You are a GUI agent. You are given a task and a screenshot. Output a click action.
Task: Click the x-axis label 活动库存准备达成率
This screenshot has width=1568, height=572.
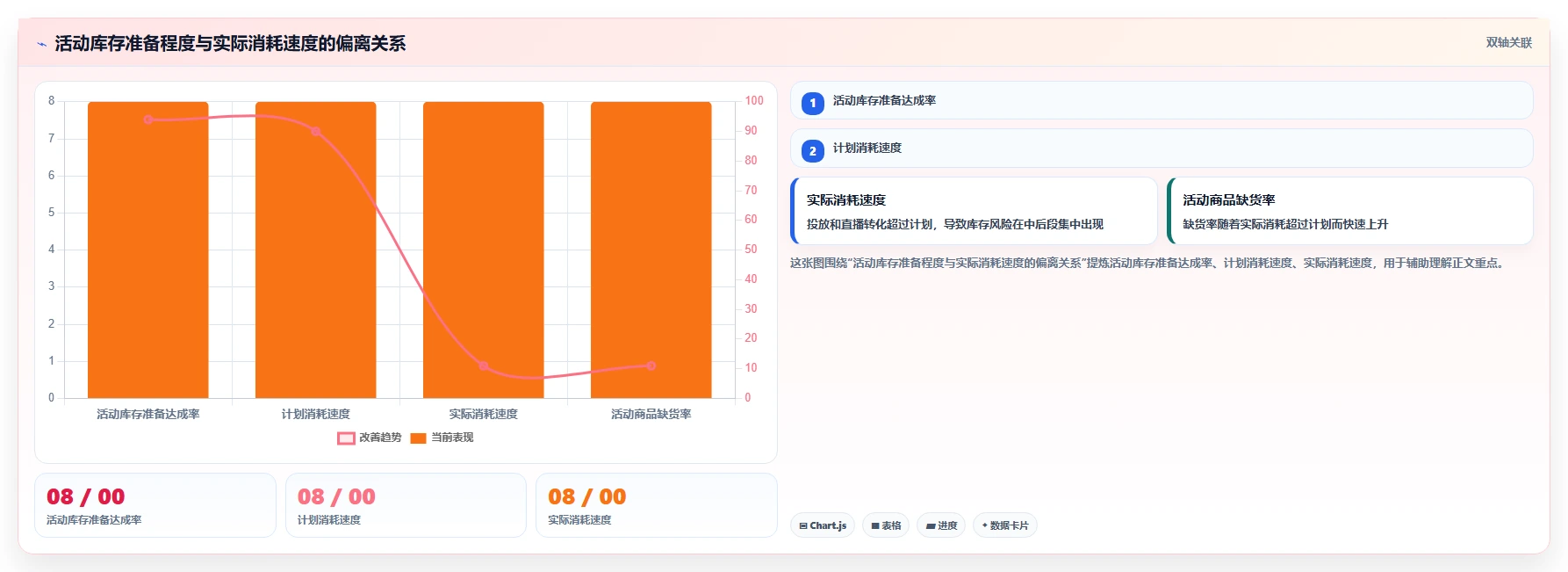148,414
